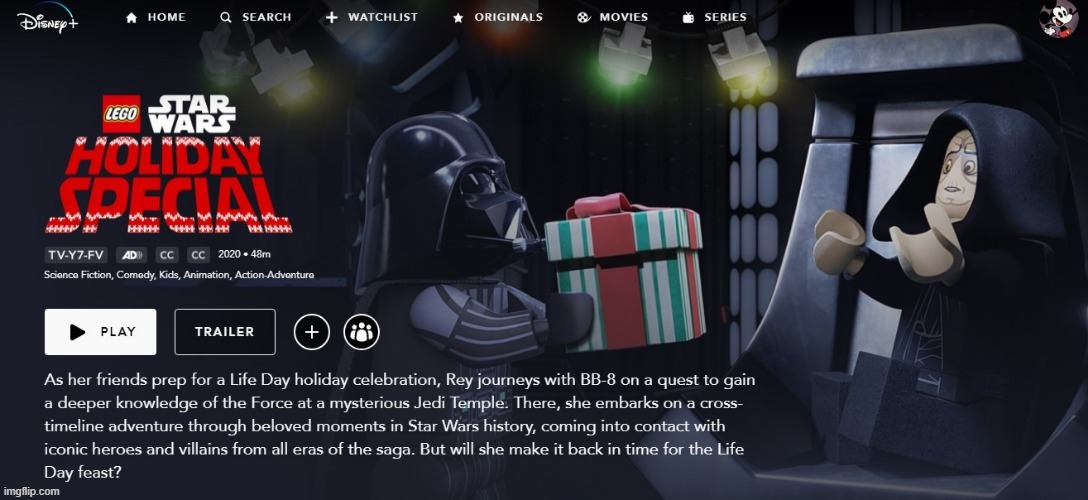Open Watchlist in the top navigation

click(x=371, y=17)
